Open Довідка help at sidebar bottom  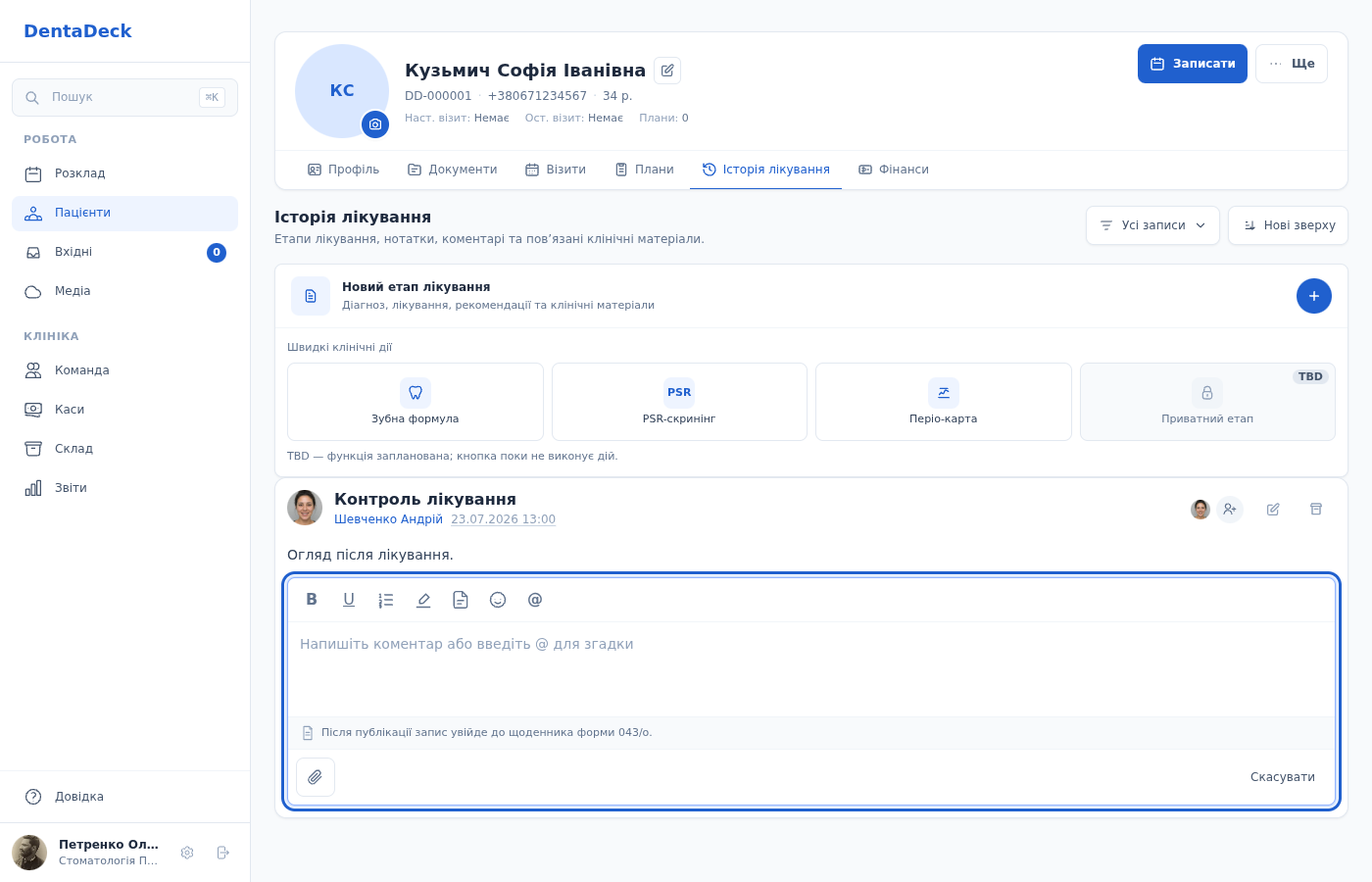(124, 797)
